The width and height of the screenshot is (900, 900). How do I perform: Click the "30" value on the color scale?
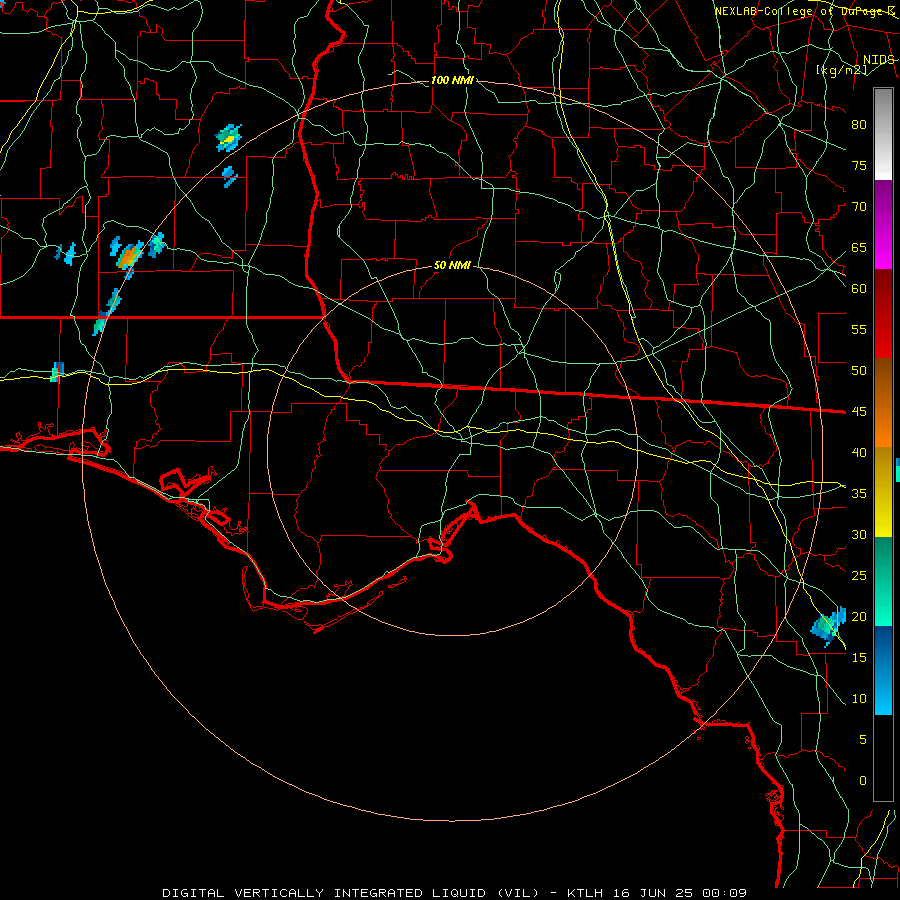coord(859,534)
